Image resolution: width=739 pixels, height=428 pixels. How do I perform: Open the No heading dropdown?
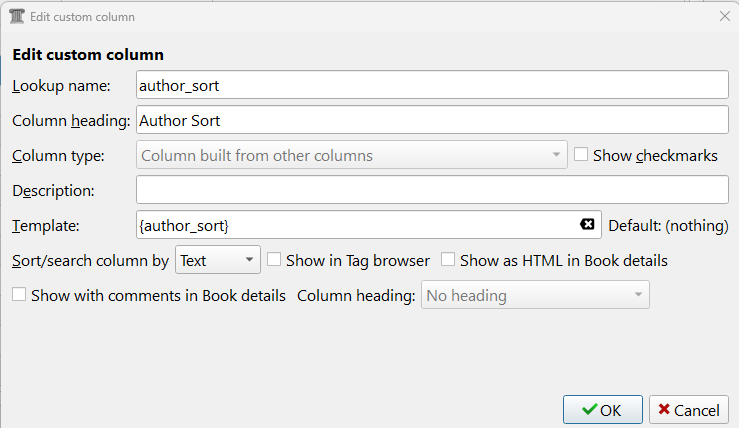(536, 295)
